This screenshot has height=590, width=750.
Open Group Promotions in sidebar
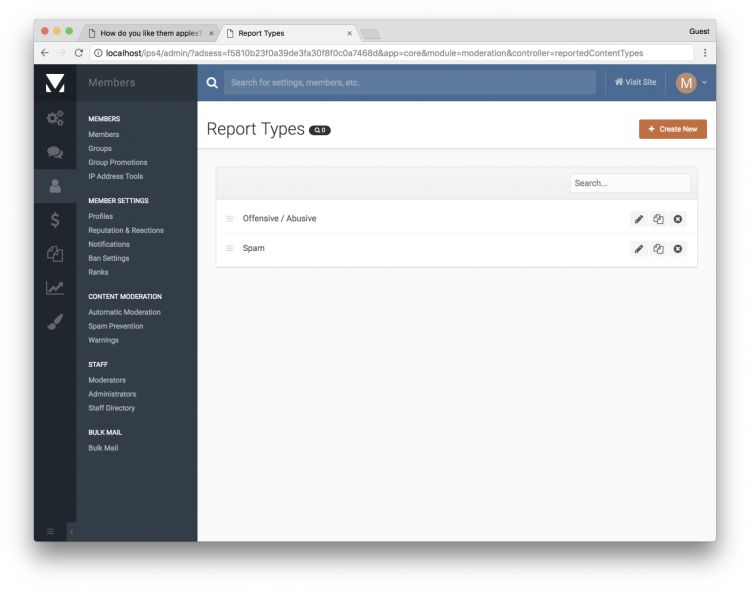tap(118, 162)
